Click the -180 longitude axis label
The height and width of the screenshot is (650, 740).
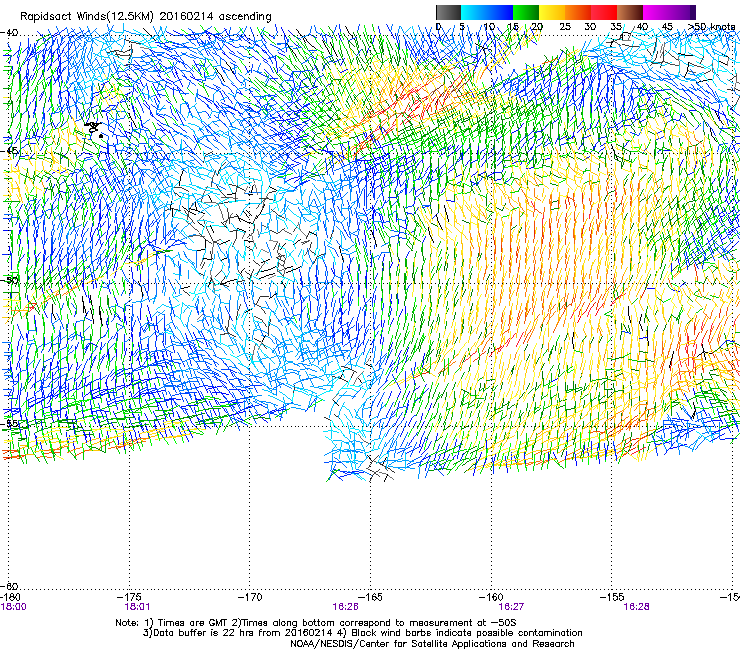[x=9, y=598]
